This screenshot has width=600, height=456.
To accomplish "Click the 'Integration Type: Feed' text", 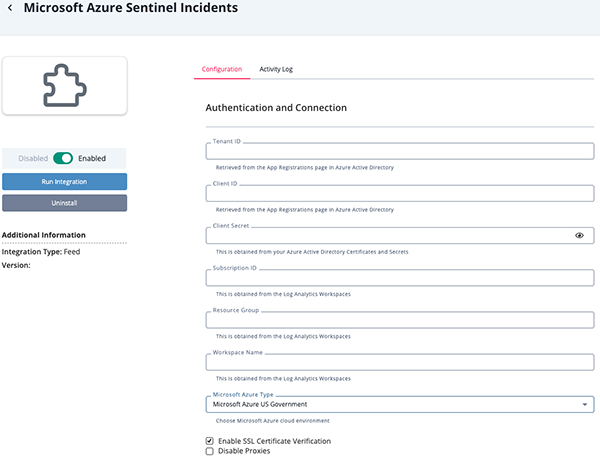I will point(41,252).
